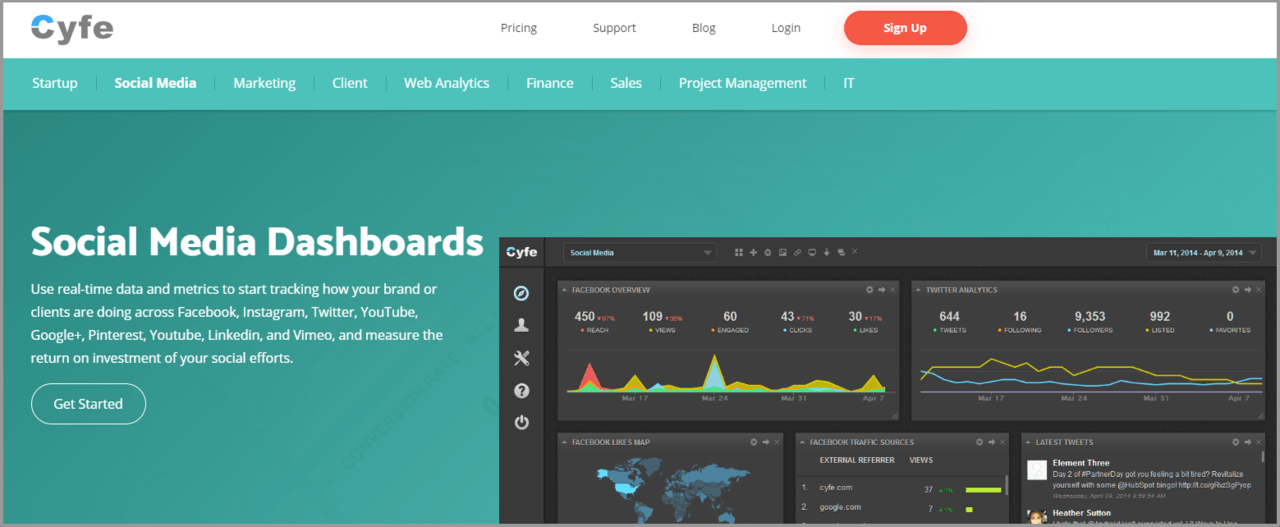Click the X delete dashboard icon in toolbar

point(855,252)
